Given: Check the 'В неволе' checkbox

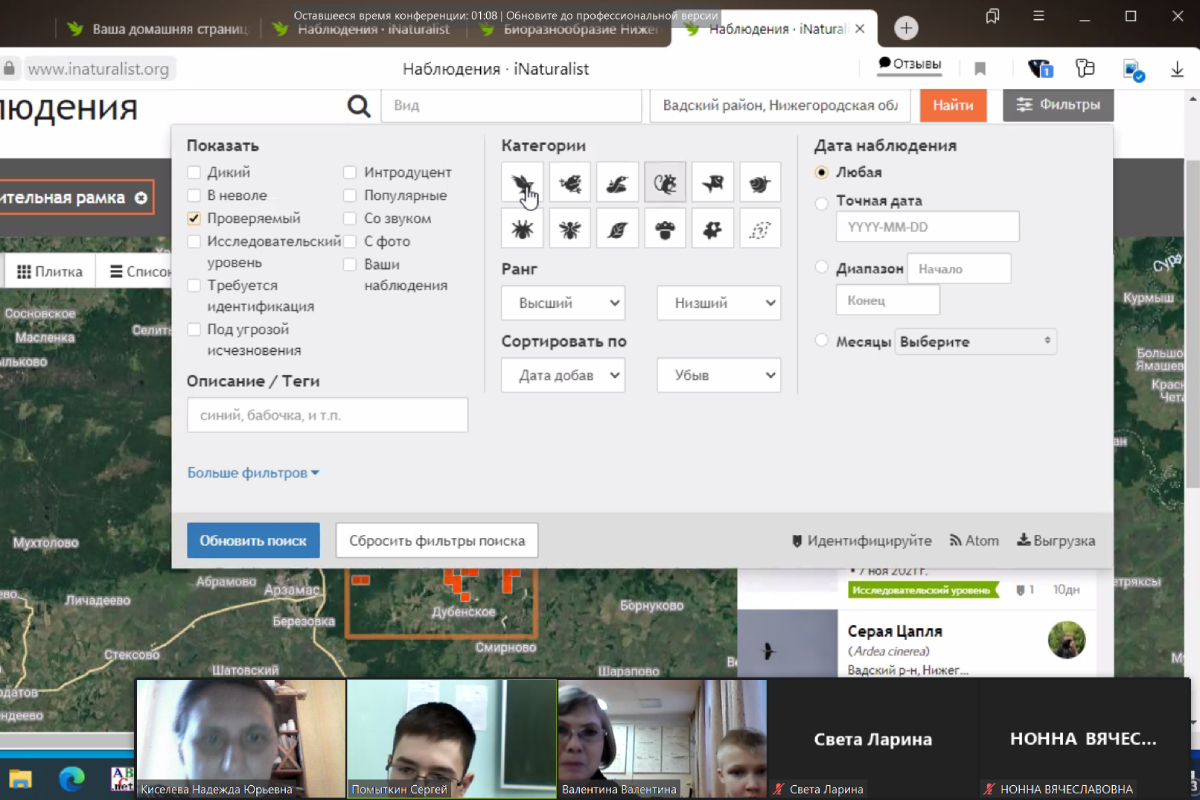Looking at the screenshot, I should [x=194, y=195].
